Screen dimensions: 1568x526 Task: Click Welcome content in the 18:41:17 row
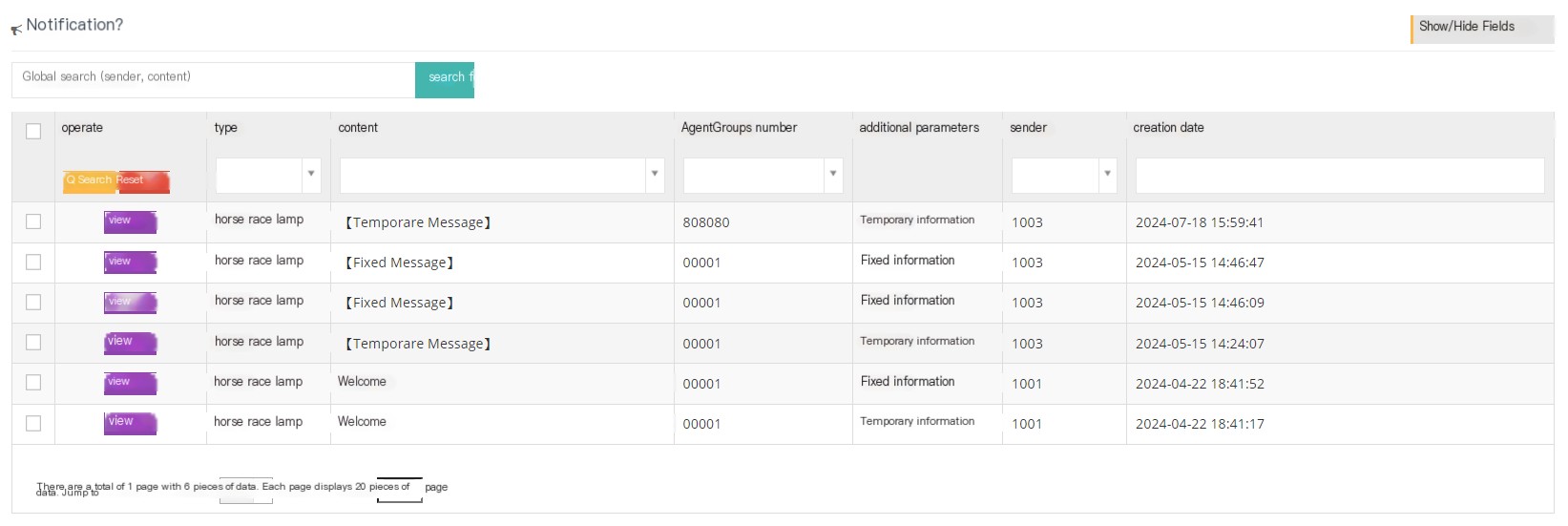pyautogui.click(x=362, y=421)
